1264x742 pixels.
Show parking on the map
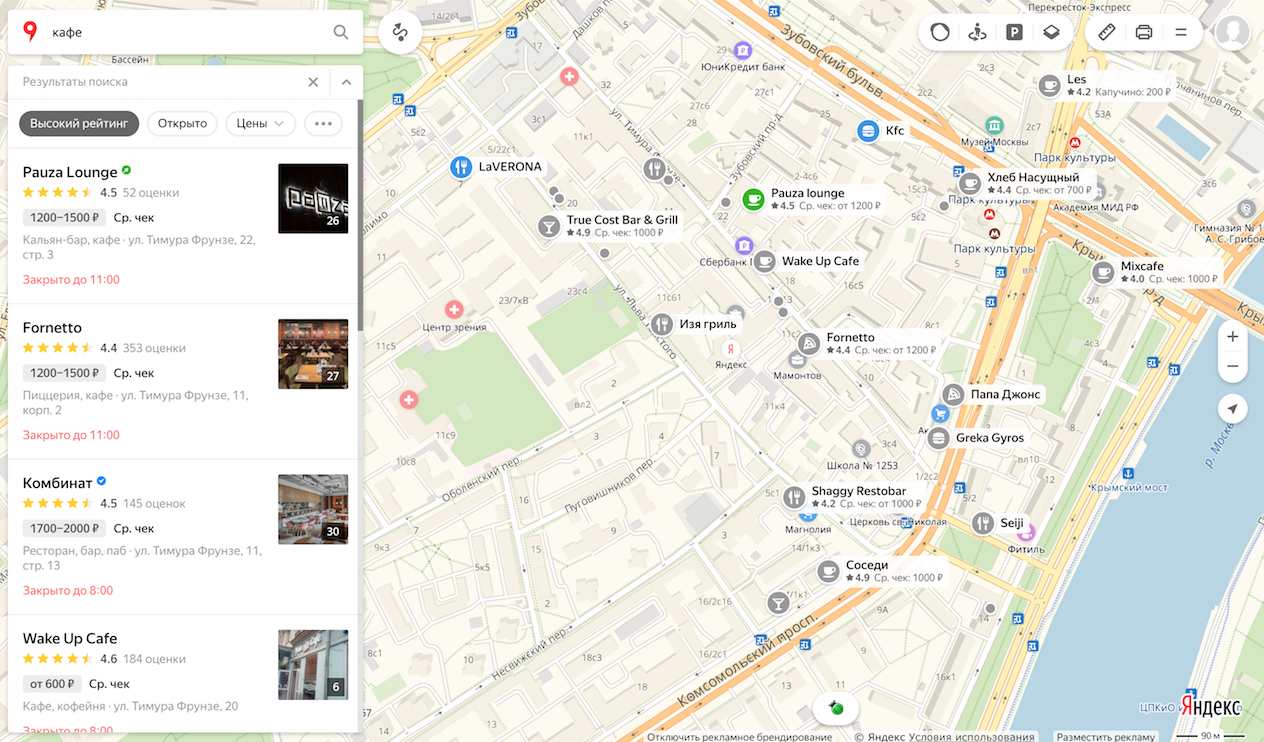(x=1014, y=32)
